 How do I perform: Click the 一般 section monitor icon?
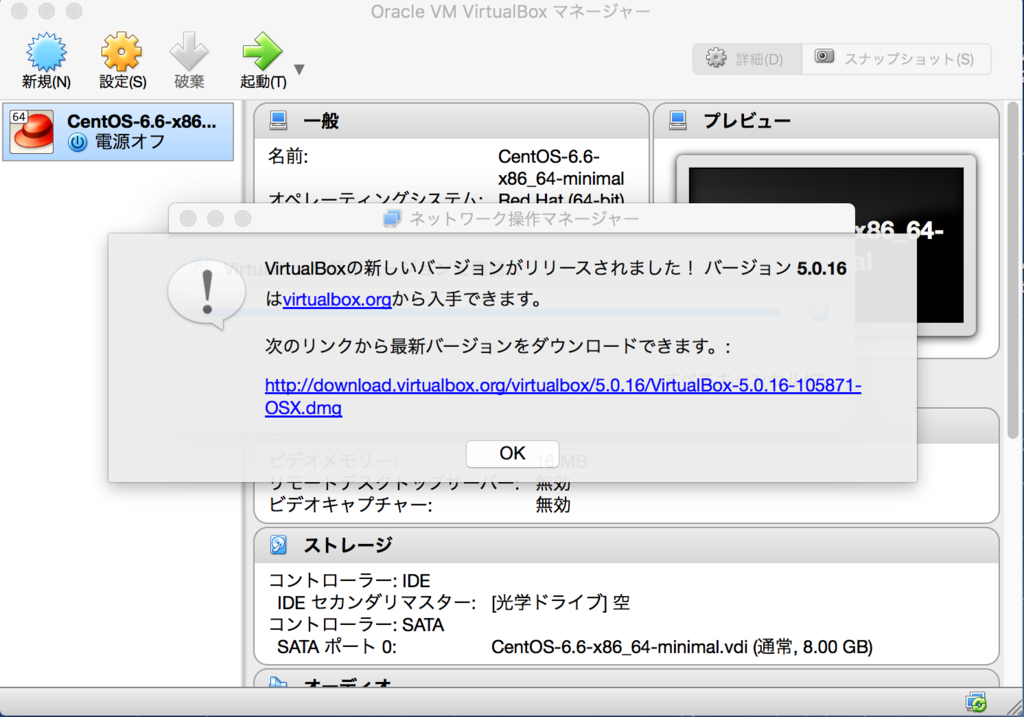(279, 120)
